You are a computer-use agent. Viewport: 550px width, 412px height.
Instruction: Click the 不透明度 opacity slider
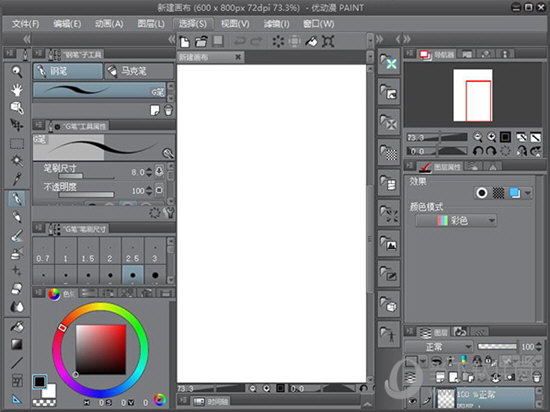[x=87, y=195]
